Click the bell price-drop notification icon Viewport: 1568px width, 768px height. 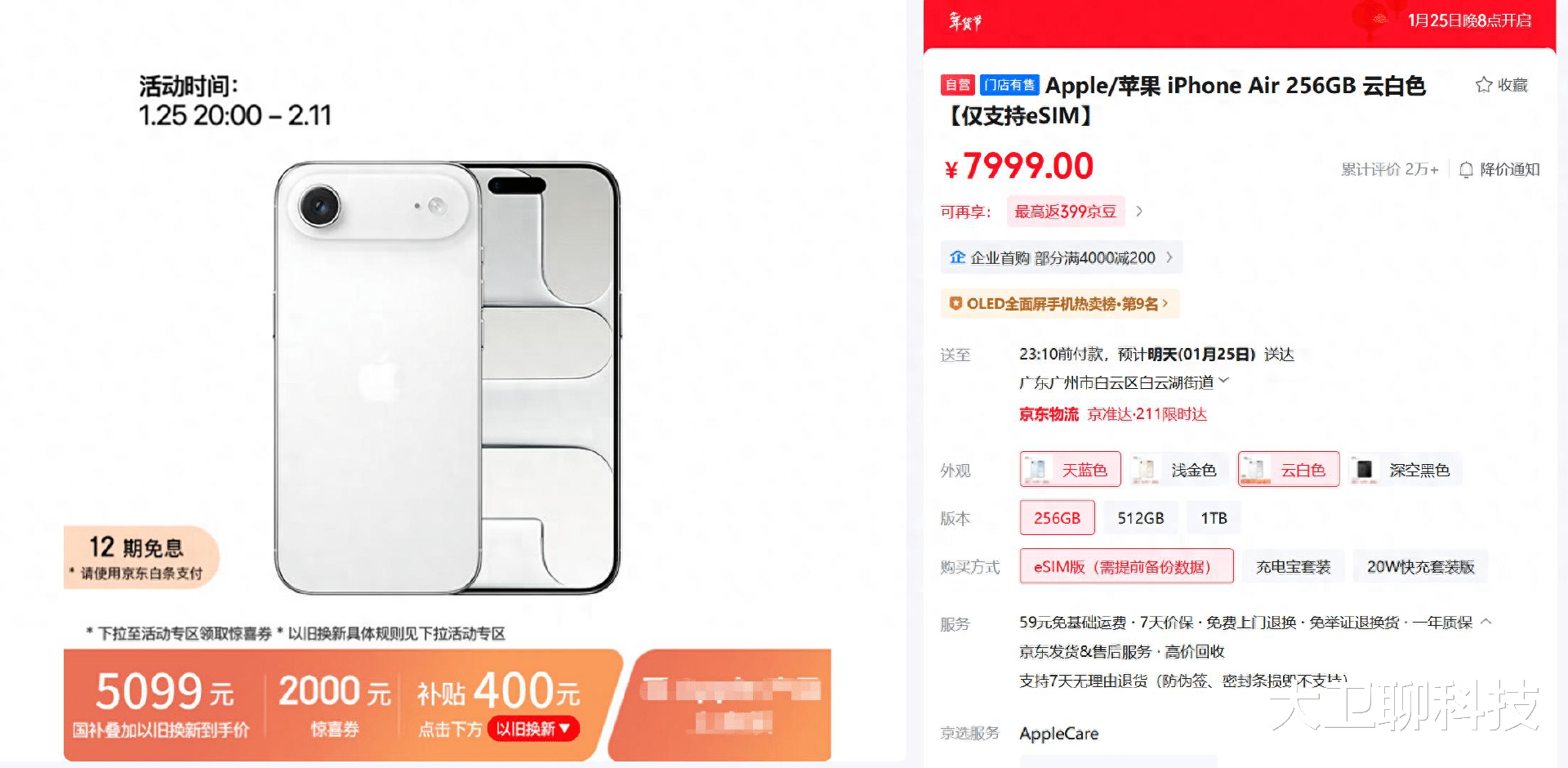pyautogui.click(x=1466, y=170)
